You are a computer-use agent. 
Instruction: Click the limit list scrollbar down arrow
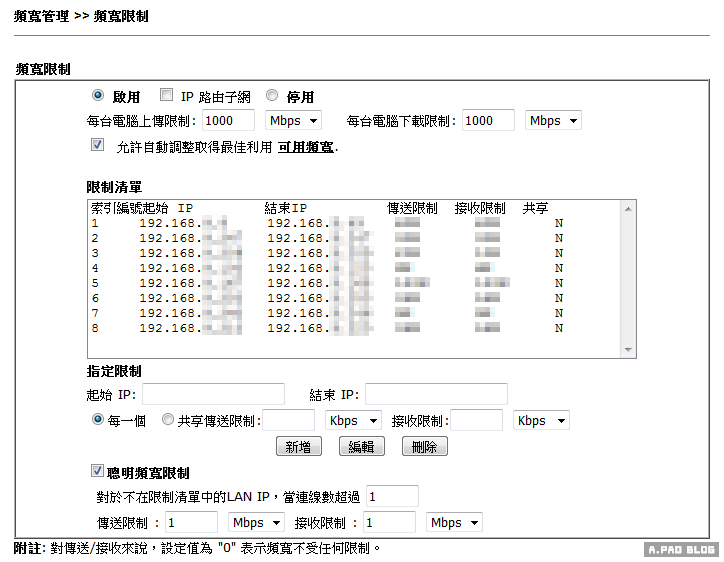click(628, 350)
